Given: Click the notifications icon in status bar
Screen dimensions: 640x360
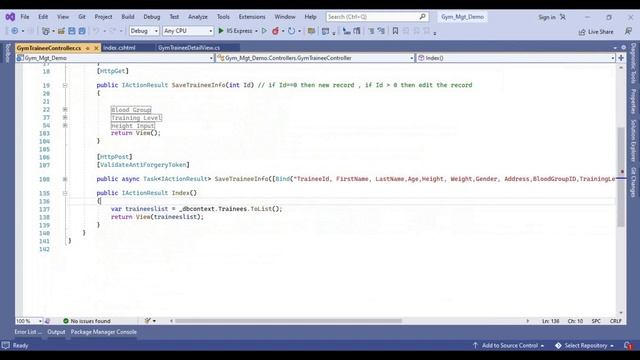Looking at the screenshot, I should (628, 346).
